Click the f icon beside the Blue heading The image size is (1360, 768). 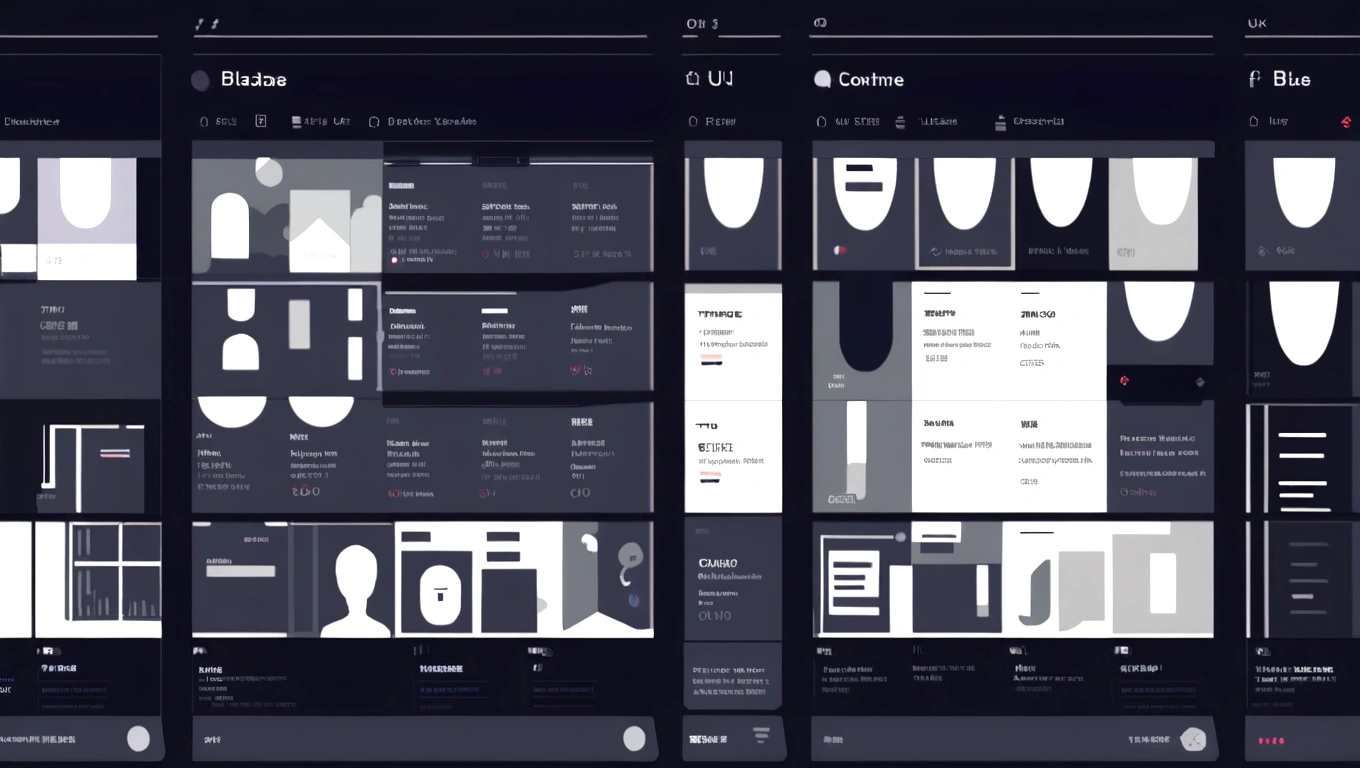pos(1255,79)
